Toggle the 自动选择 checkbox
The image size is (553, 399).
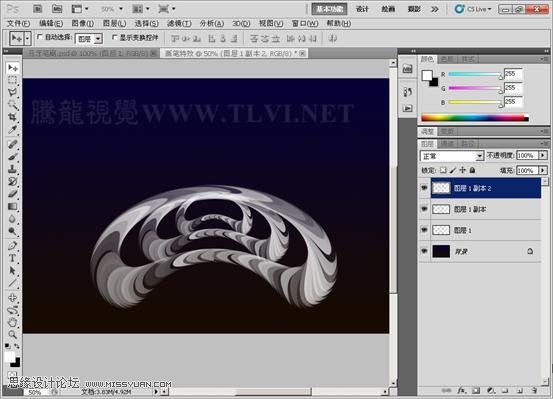click(x=40, y=37)
